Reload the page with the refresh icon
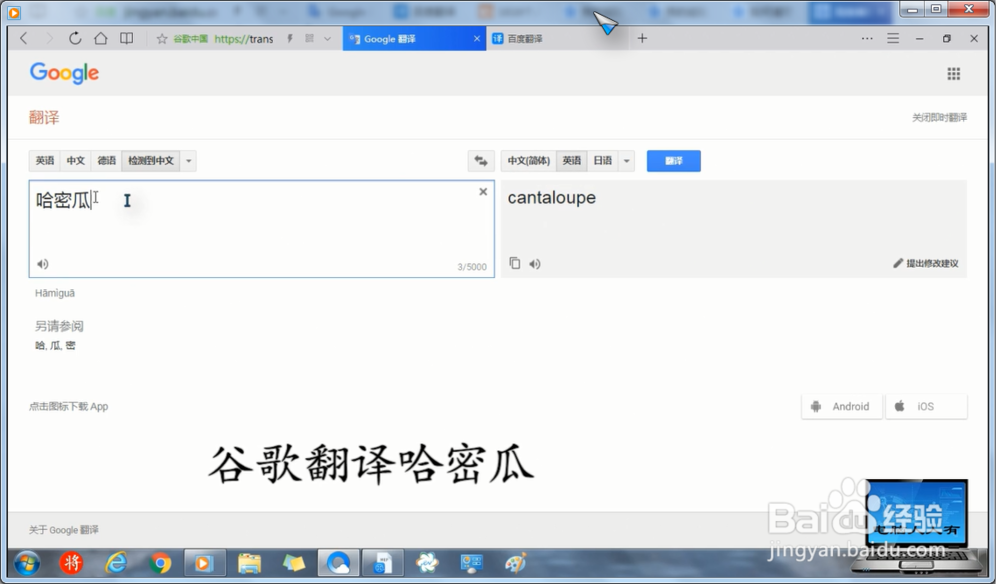This screenshot has height=584, width=1000. tap(75, 38)
